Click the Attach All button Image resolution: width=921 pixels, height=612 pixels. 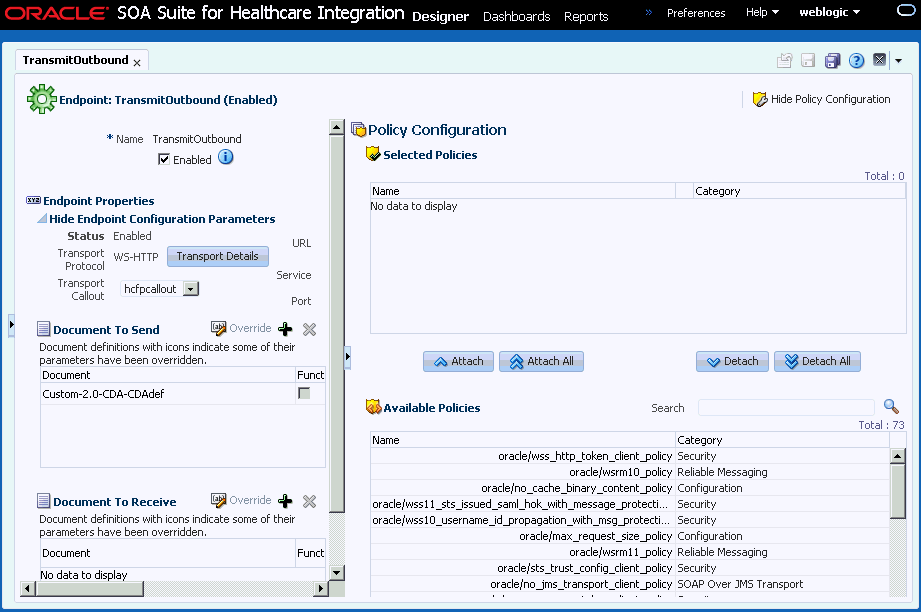541,361
